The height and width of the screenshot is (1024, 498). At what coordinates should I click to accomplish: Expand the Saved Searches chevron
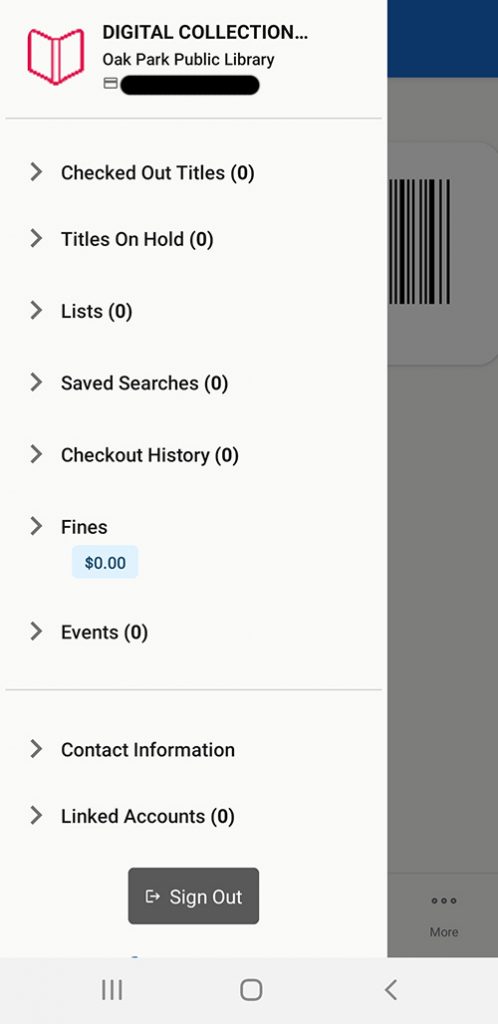tap(36, 383)
